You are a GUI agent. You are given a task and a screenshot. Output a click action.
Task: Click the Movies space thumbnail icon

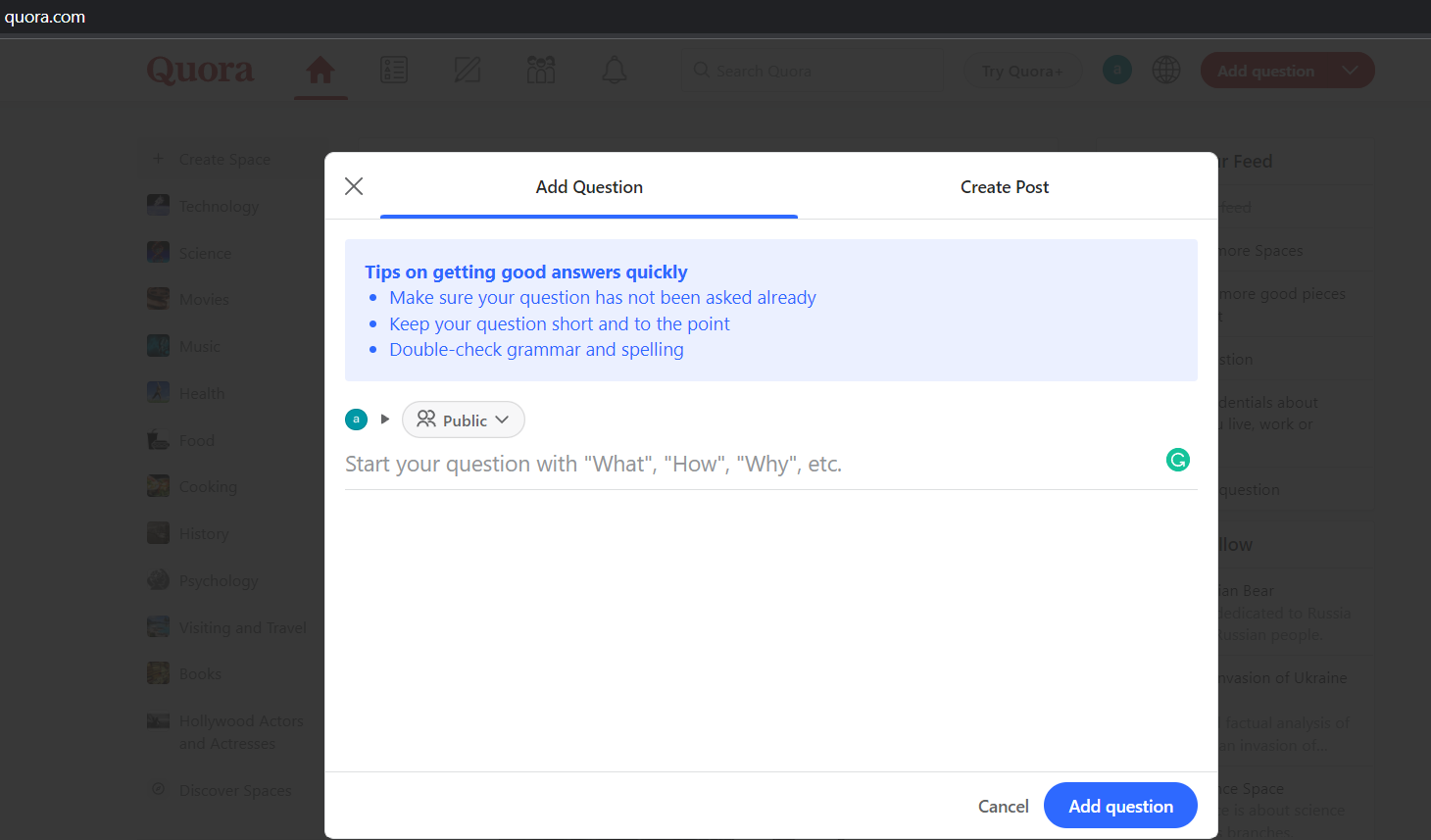(158, 298)
